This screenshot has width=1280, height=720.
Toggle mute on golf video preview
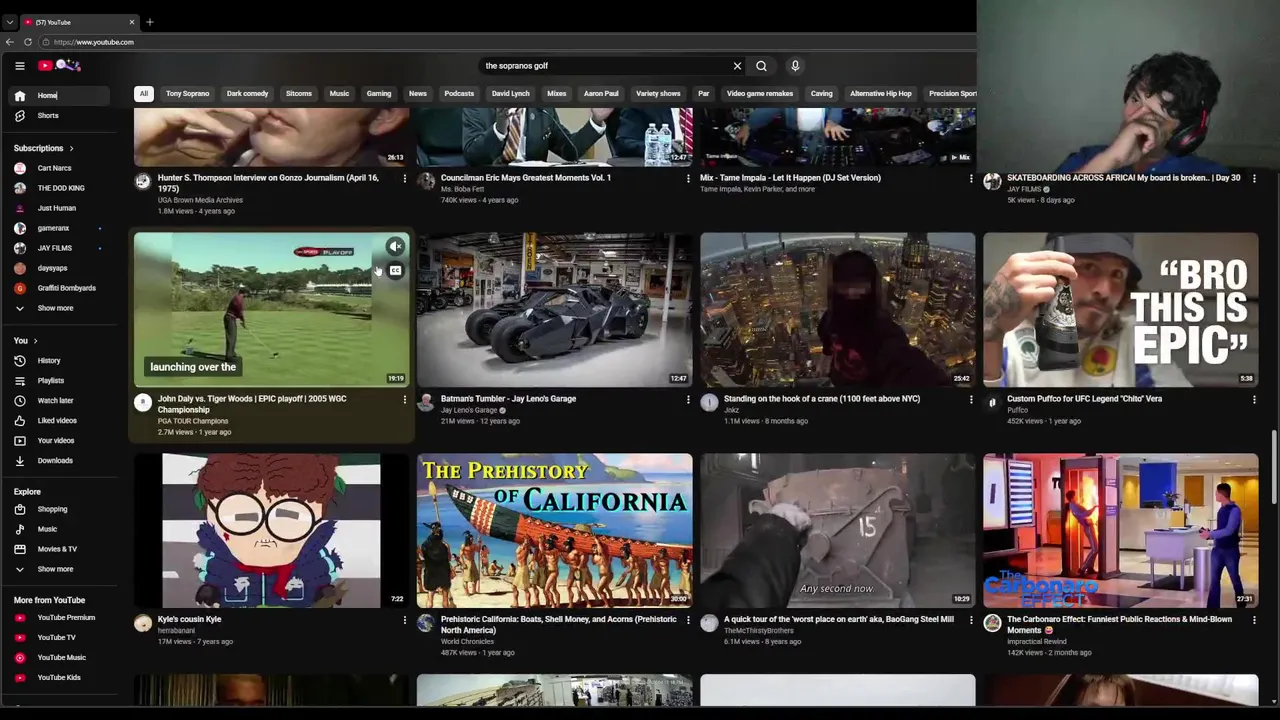396,246
